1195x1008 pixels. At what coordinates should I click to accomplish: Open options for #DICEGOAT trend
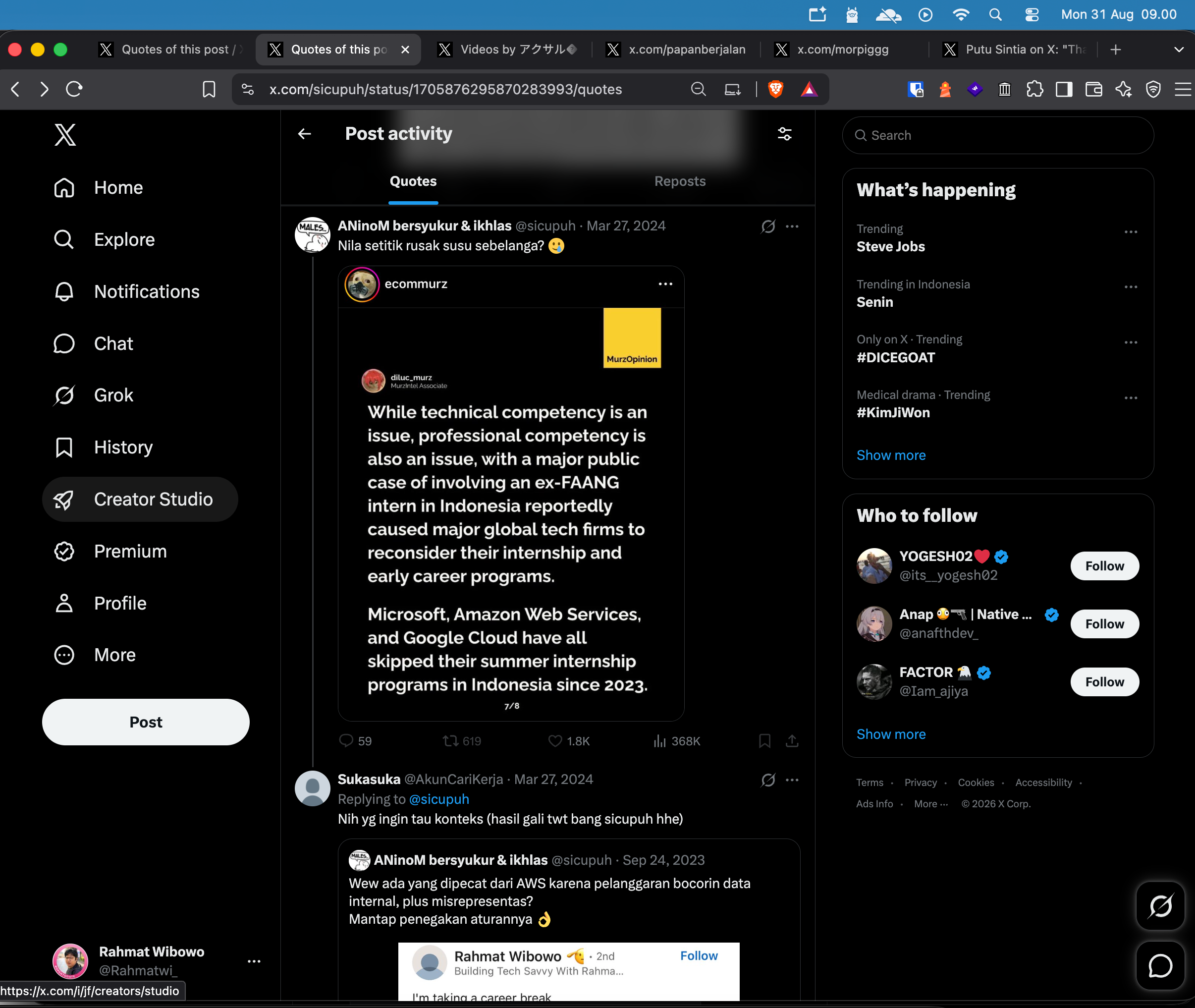[1131, 342]
